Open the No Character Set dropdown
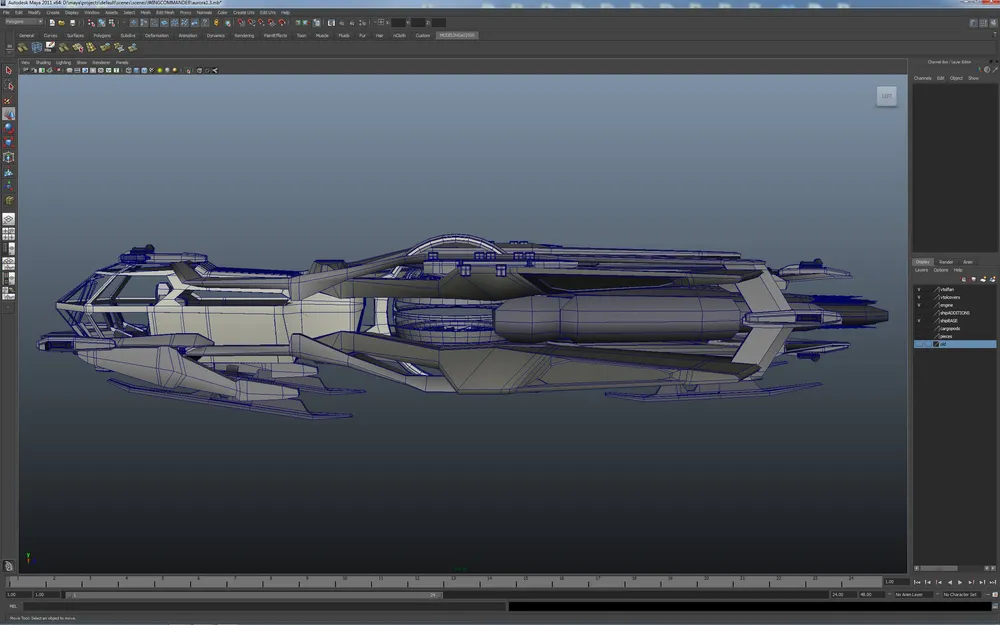Image resolution: width=1000 pixels, height=625 pixels. [x=964, y=594]
